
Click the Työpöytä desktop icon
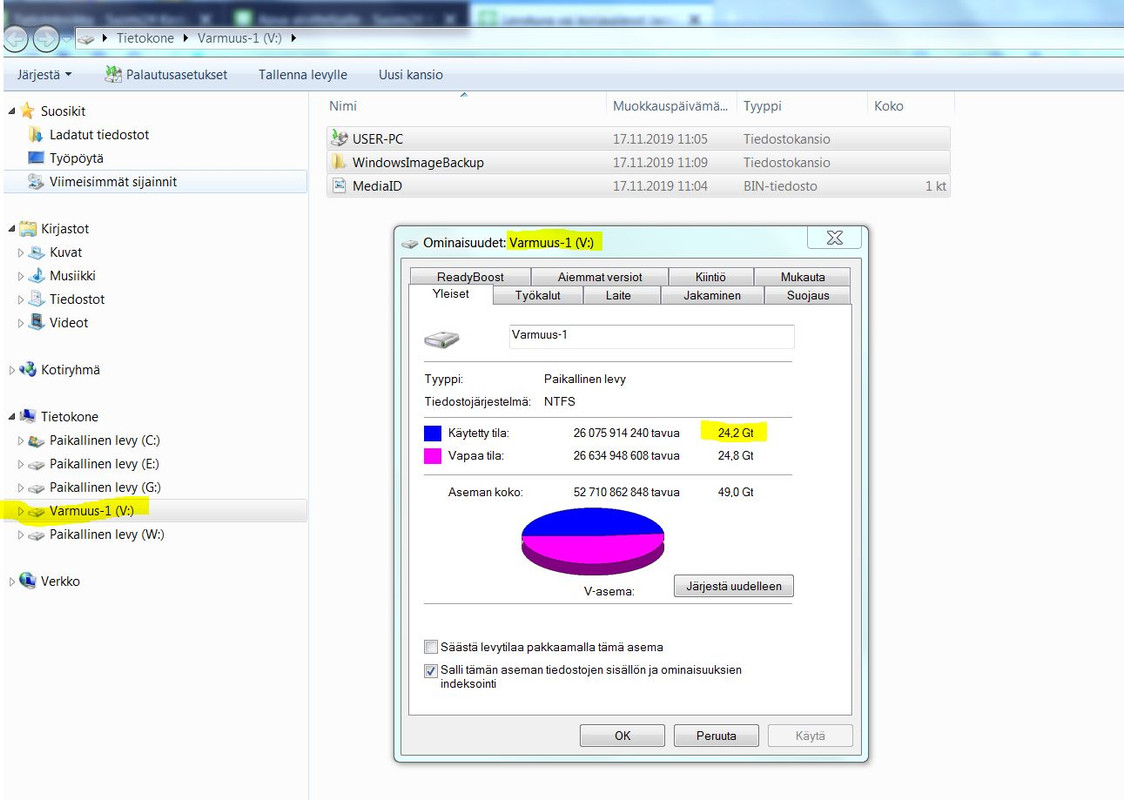click(x=36, y=158)
